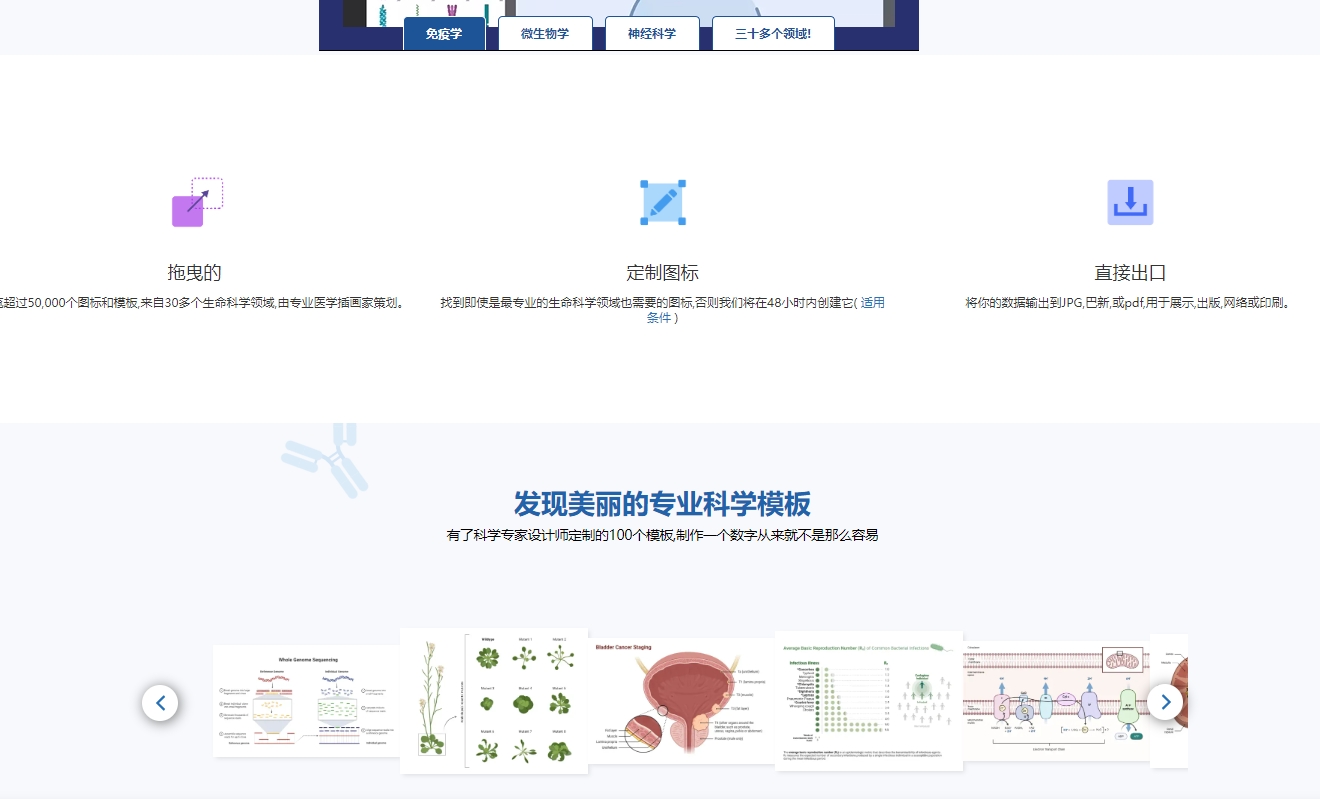The width and height of the screenshot is (1320, 799).
Task: Click the direct export download icon
Action: (x=1130, y=202)
